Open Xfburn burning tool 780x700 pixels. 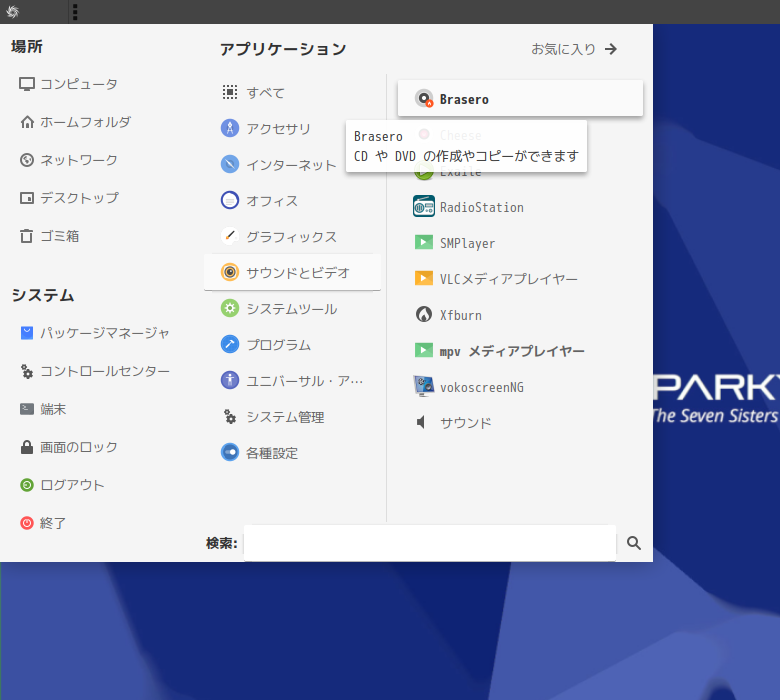[x=520, y=315]
